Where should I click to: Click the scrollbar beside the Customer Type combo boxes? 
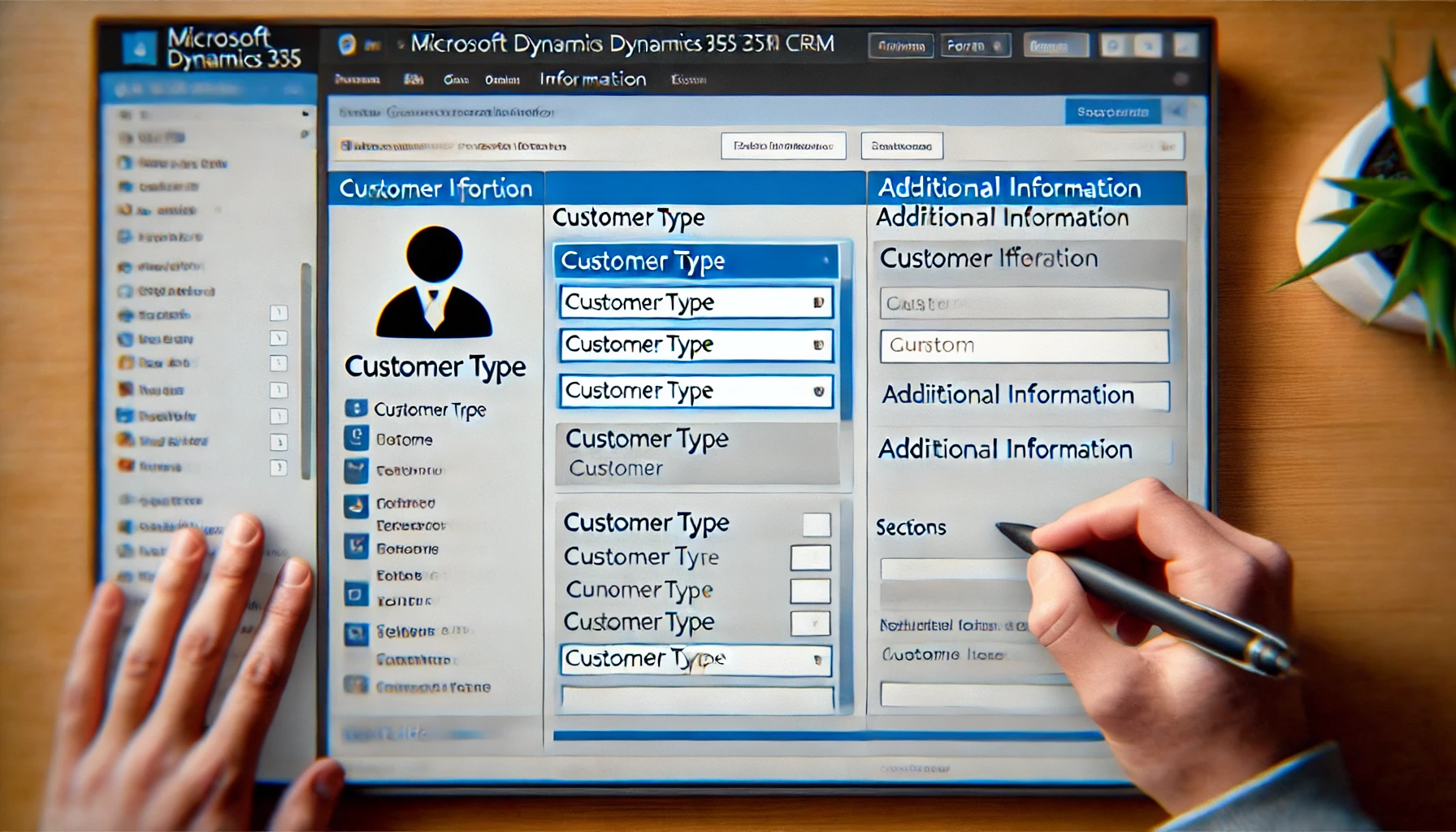[x=846, y=331]
